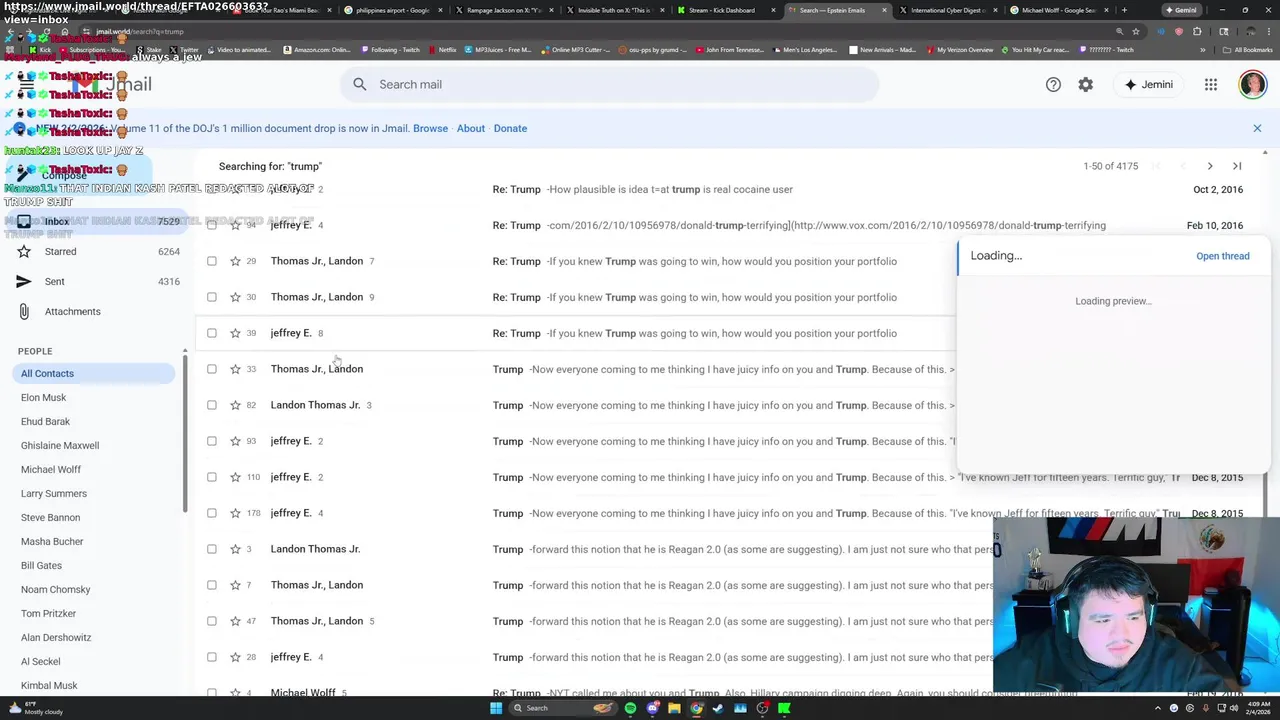Go to next page of search results
The image size is (1280, 720).
tap(1210, 166)
